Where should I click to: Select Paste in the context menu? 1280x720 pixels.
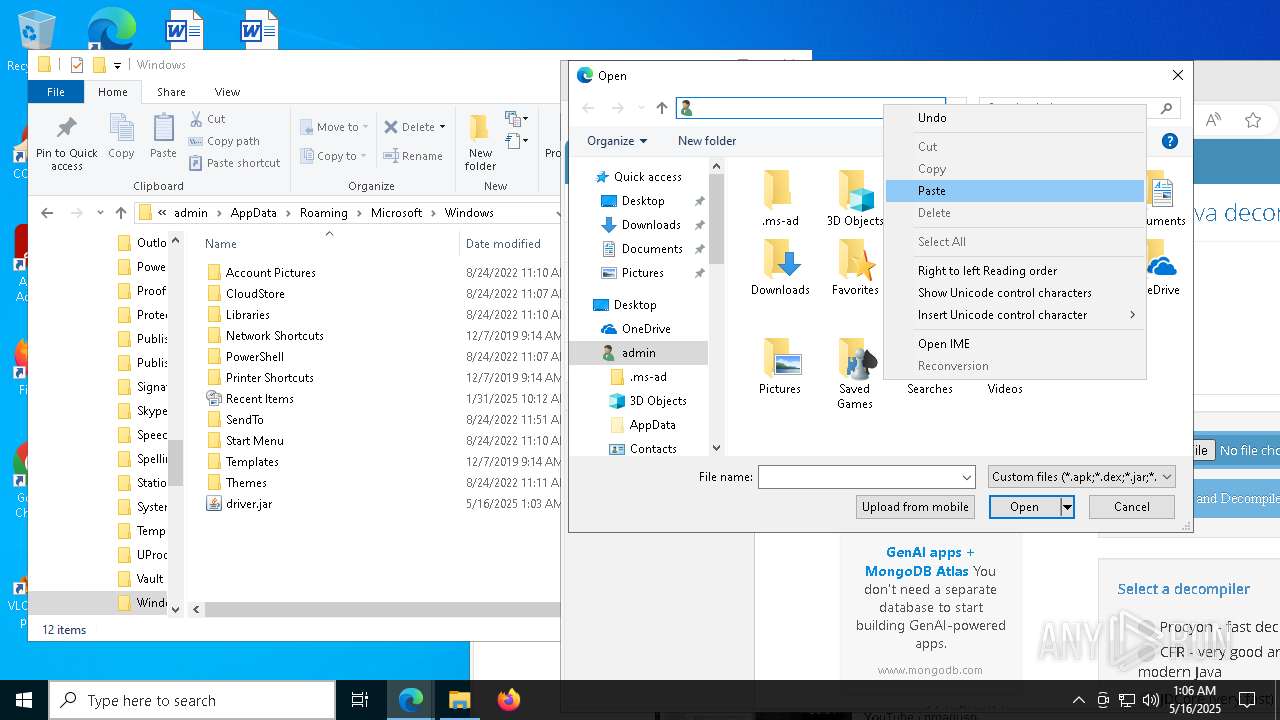click(1014, 191)
